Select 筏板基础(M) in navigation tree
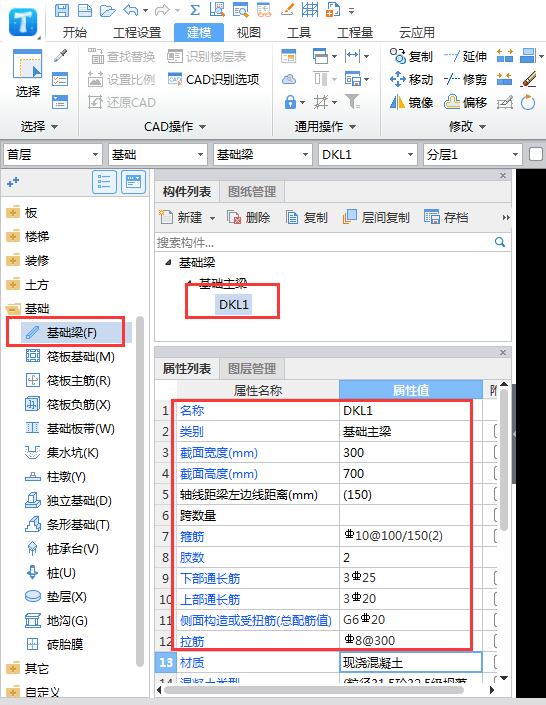 coord(70,357)
